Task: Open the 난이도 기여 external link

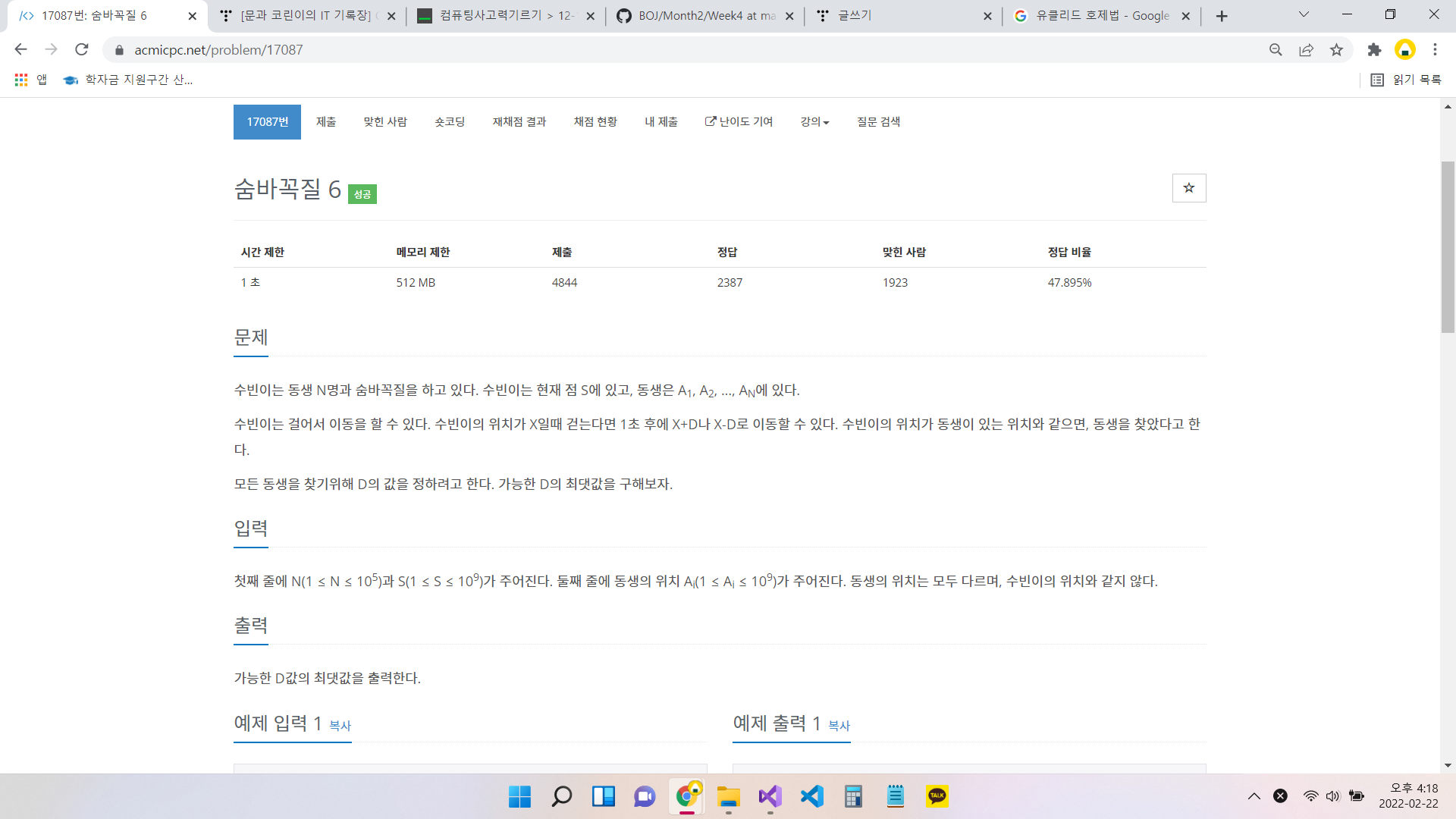Action: 739,122
